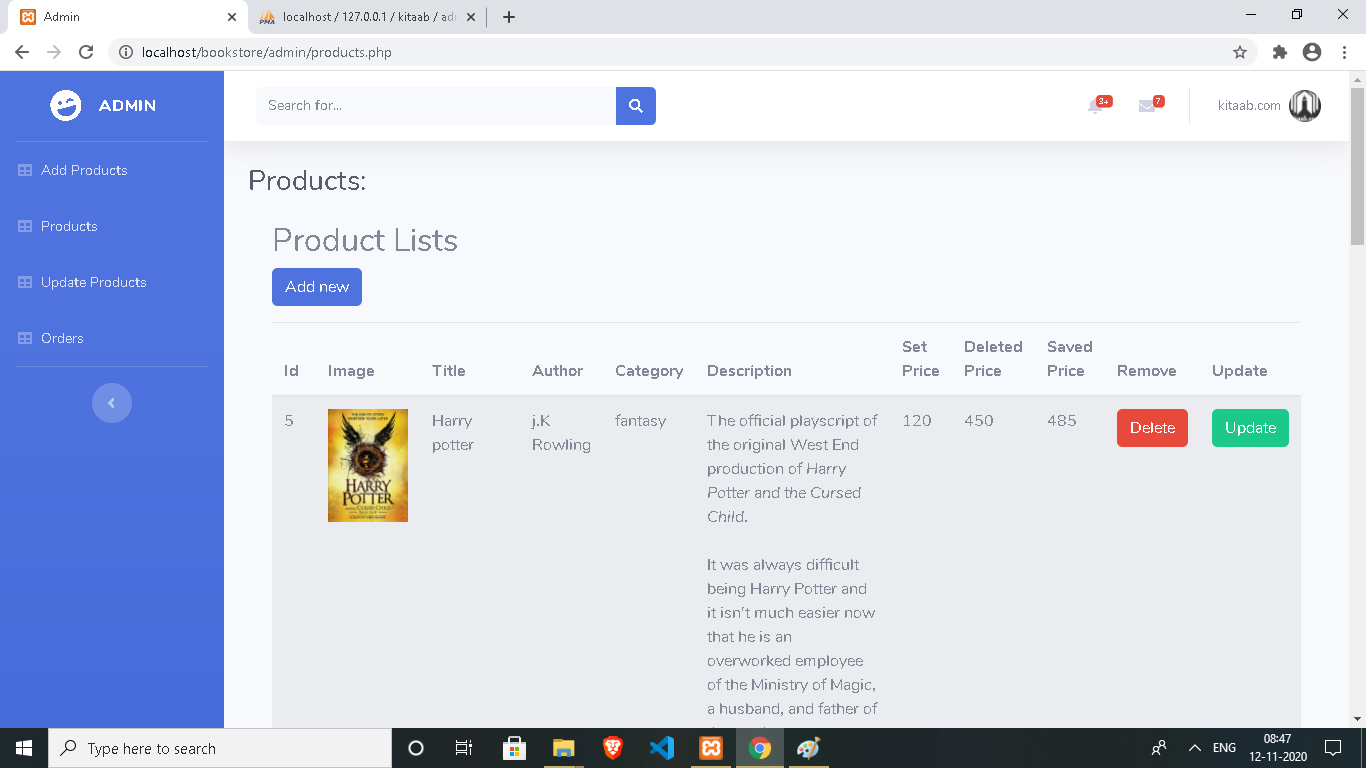Expand hidden icons in the system tray

(1193, 747)
